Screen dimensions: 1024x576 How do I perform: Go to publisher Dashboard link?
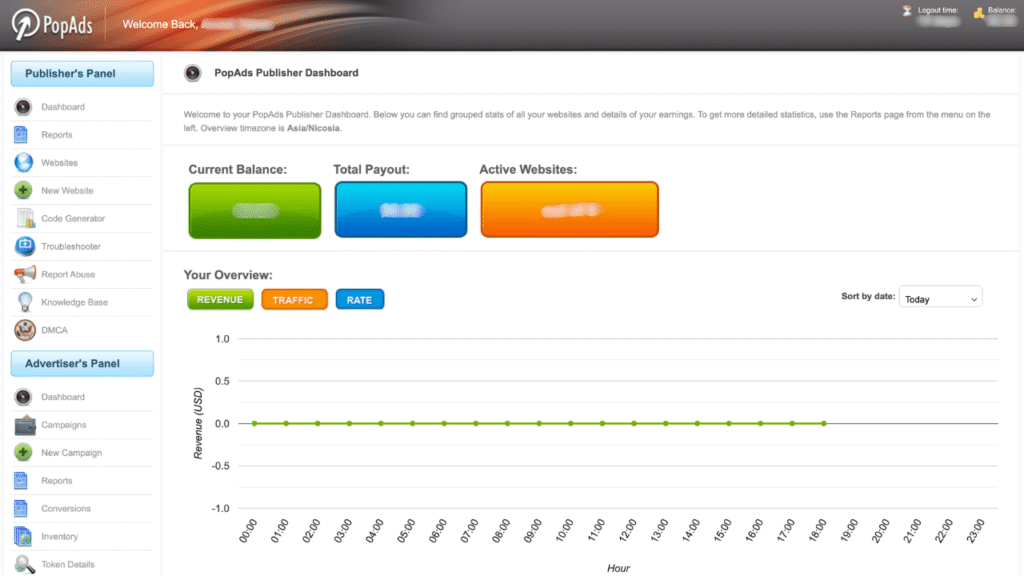coord(63,107)
